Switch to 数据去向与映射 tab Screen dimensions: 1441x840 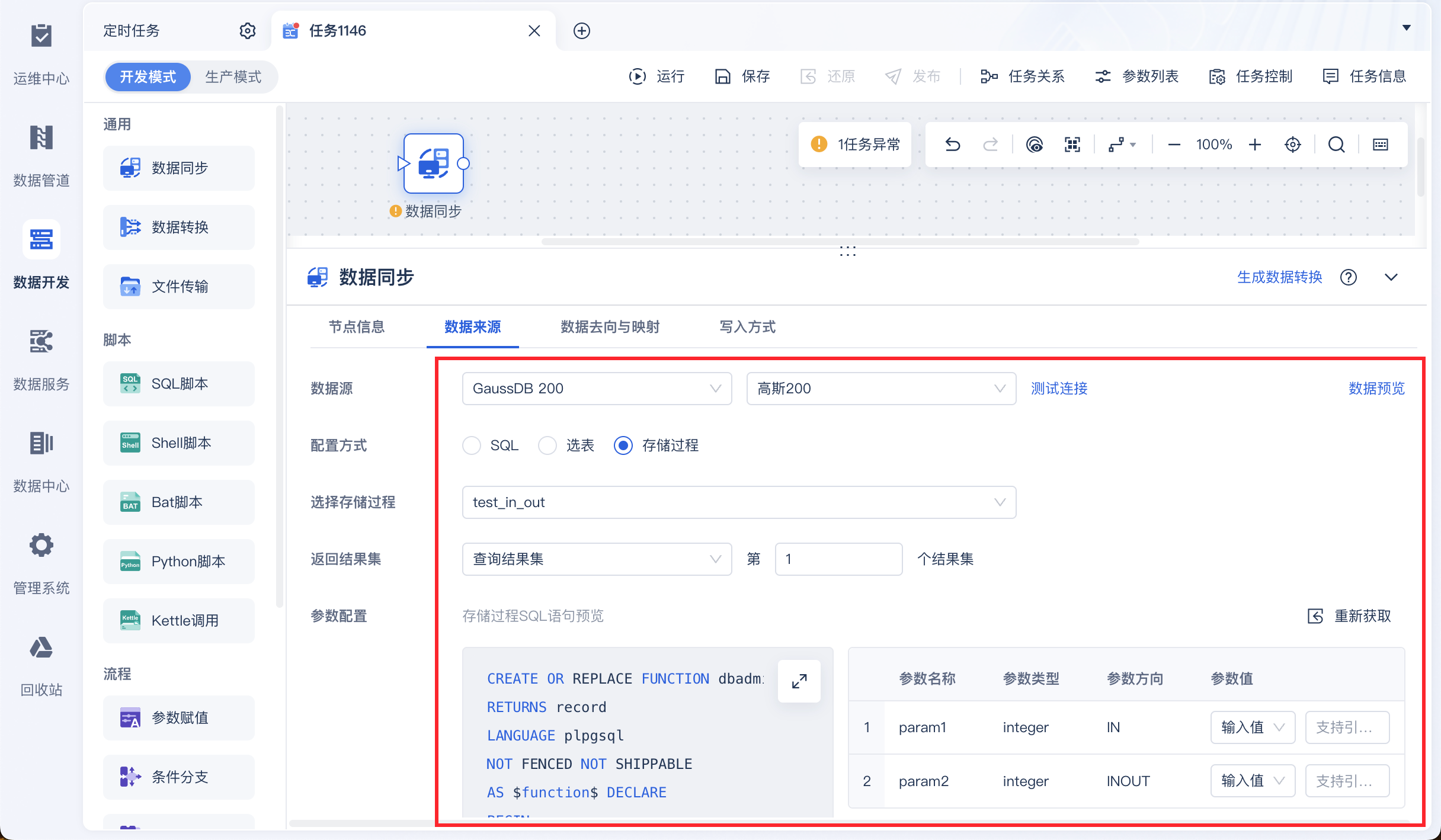(610, 327)
